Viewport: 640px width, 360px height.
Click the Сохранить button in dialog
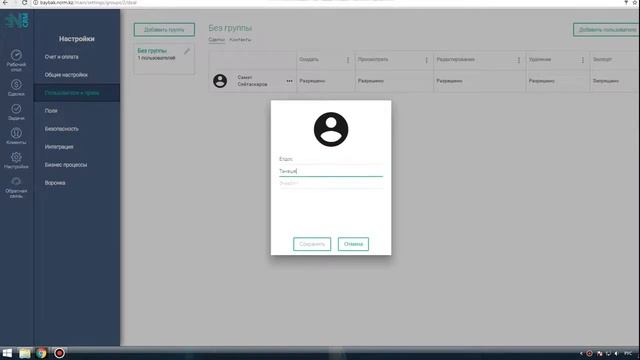[x=312, y=244]
